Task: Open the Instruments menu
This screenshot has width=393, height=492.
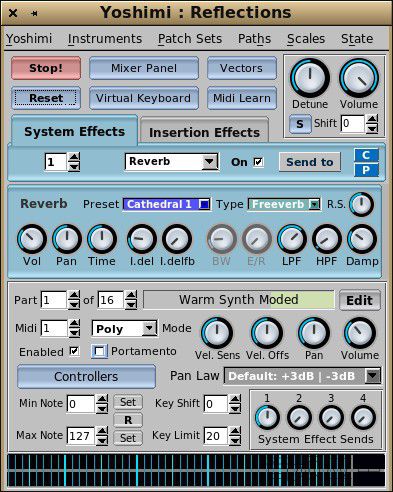Action: (105, 39)
